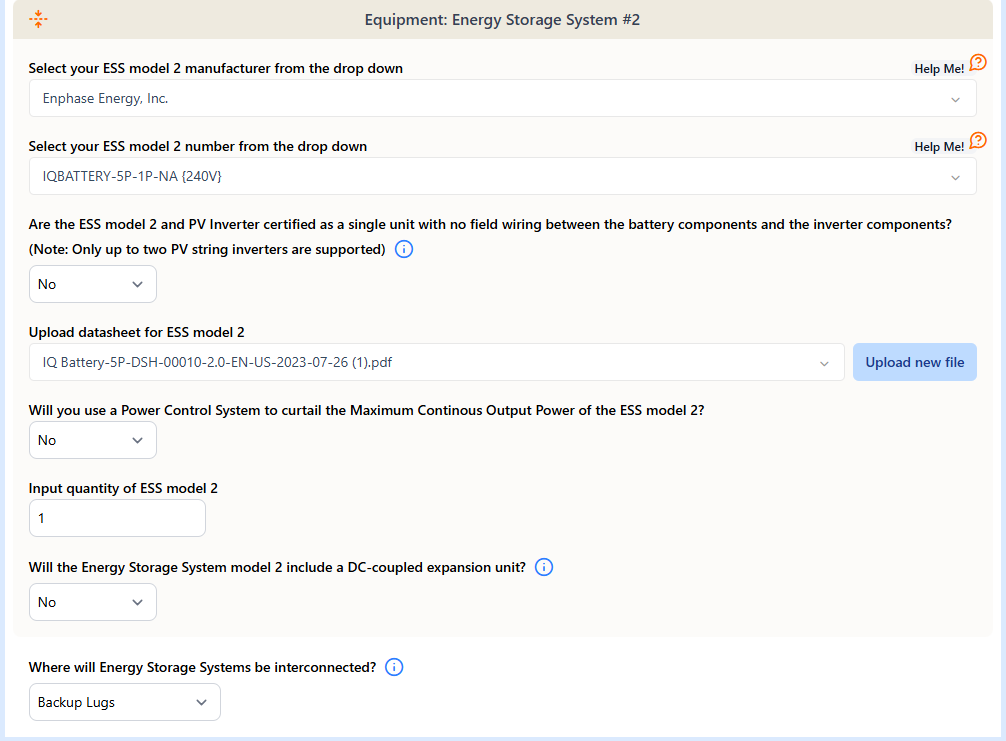1006x741 pixels.
Task: Click the Upload new file button
Action: pyautogui.click(x=914, y=362)
